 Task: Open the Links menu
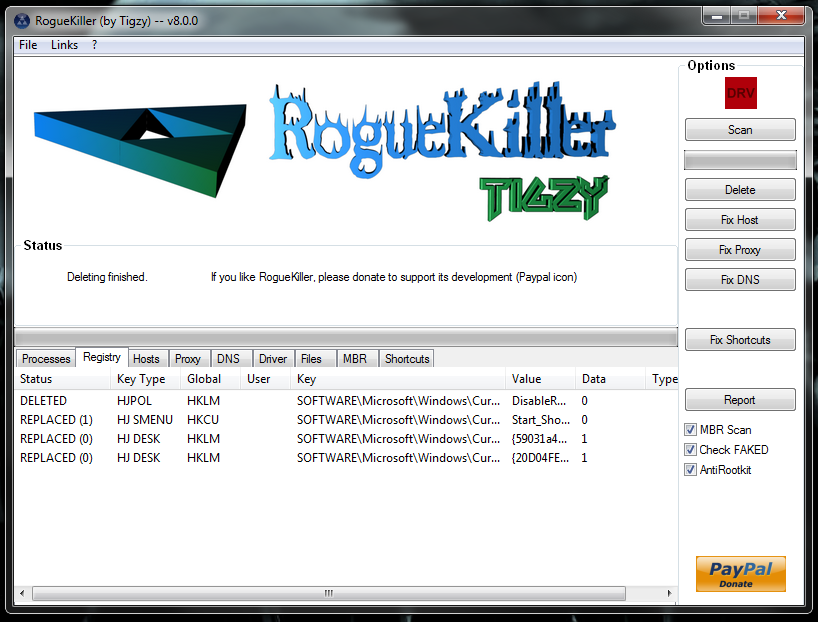64,45
